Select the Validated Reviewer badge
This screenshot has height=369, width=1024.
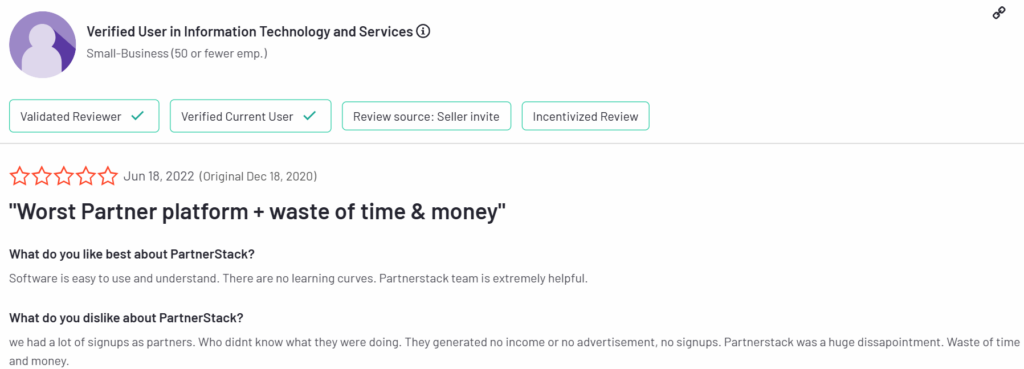pos(84,117)
